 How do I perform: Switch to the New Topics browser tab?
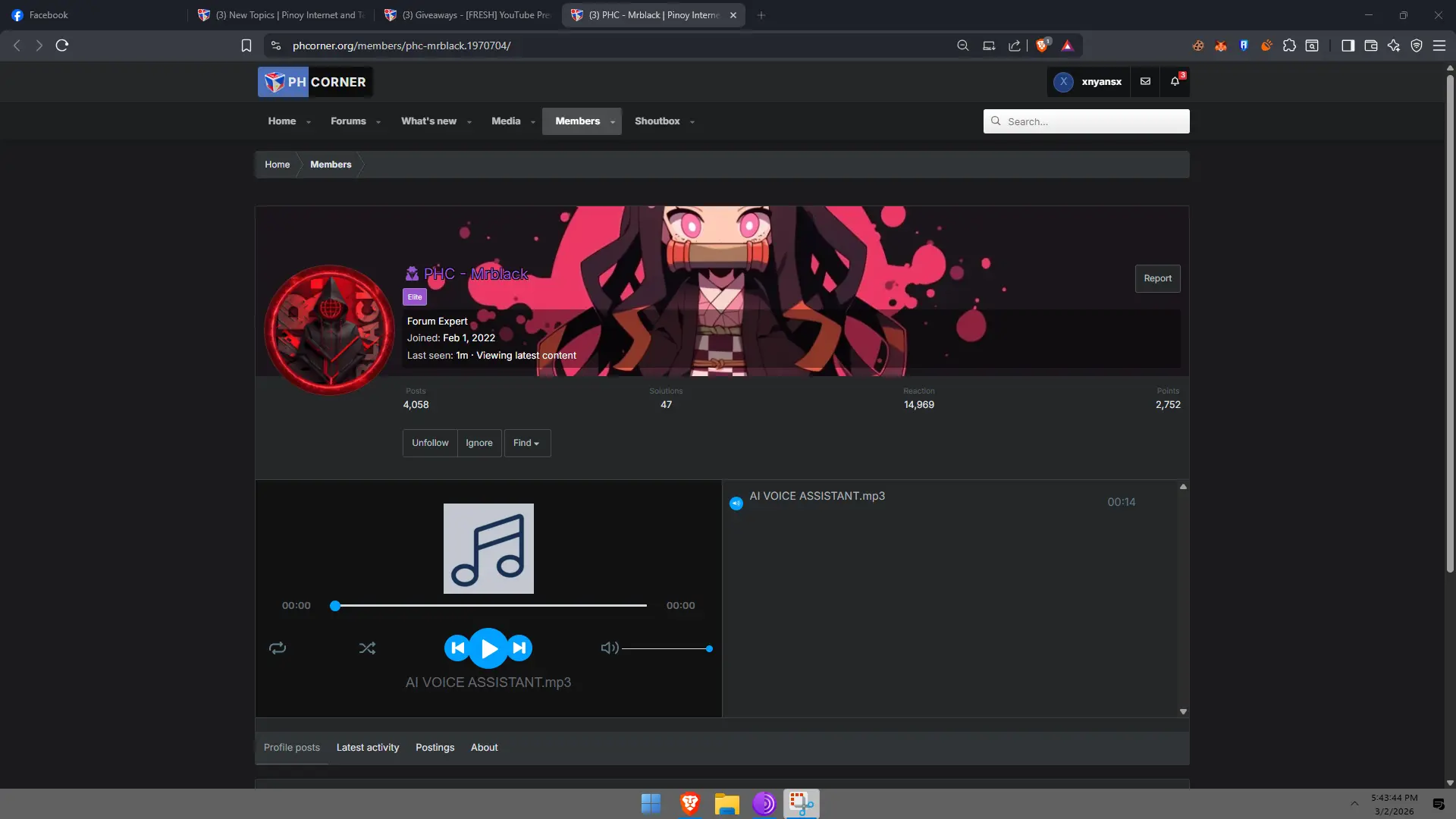tap(281, 15)
